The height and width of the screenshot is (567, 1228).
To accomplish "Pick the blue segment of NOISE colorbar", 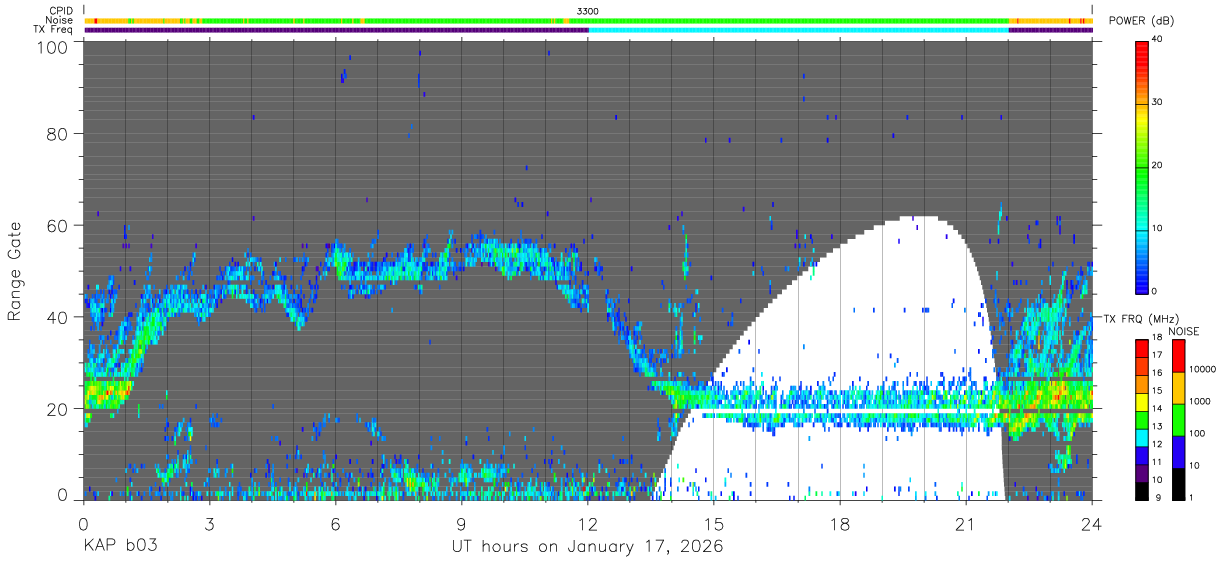I will click(x=1177, y=452).
